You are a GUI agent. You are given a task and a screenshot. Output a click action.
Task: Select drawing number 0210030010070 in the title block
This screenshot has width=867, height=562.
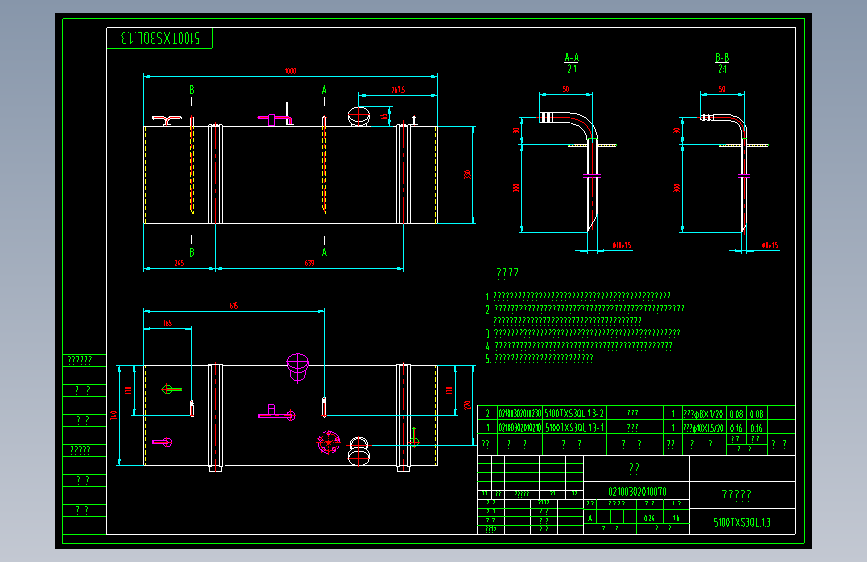point(637,491)
